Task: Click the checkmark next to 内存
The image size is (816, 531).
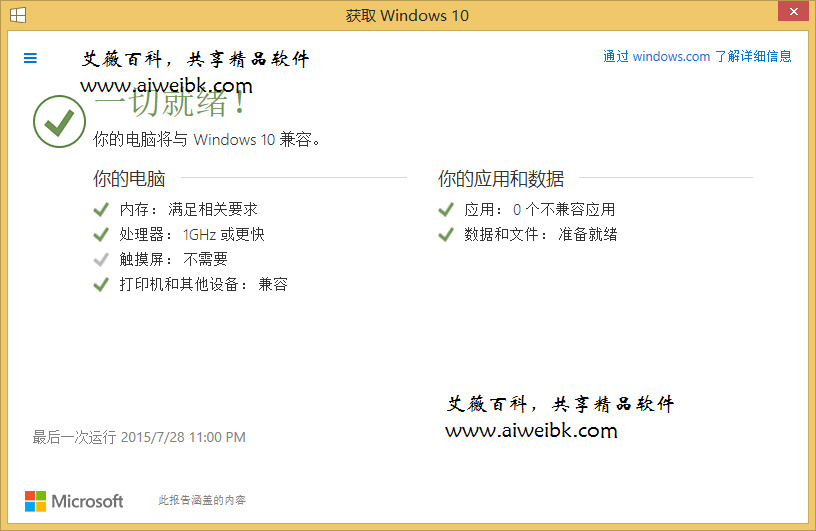Action: (x=101, y=209)
